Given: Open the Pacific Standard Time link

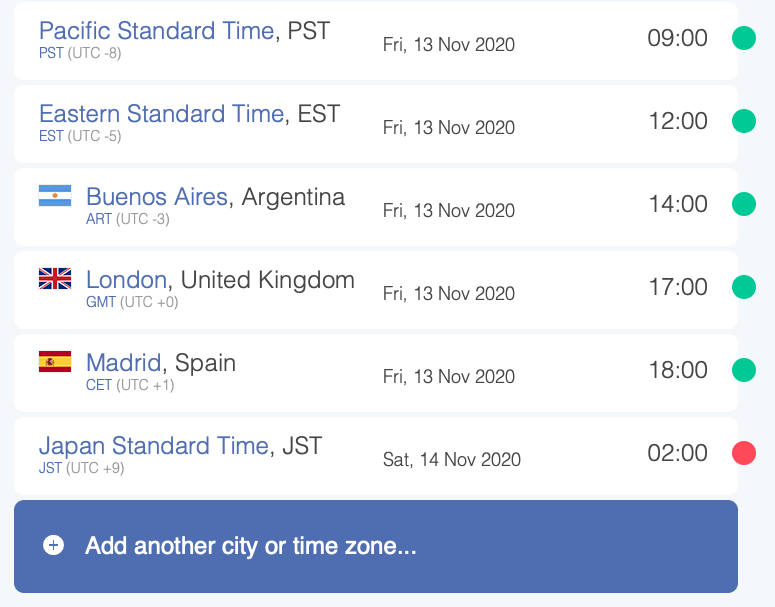Looking at the screenshot, I should coord(157,31).
